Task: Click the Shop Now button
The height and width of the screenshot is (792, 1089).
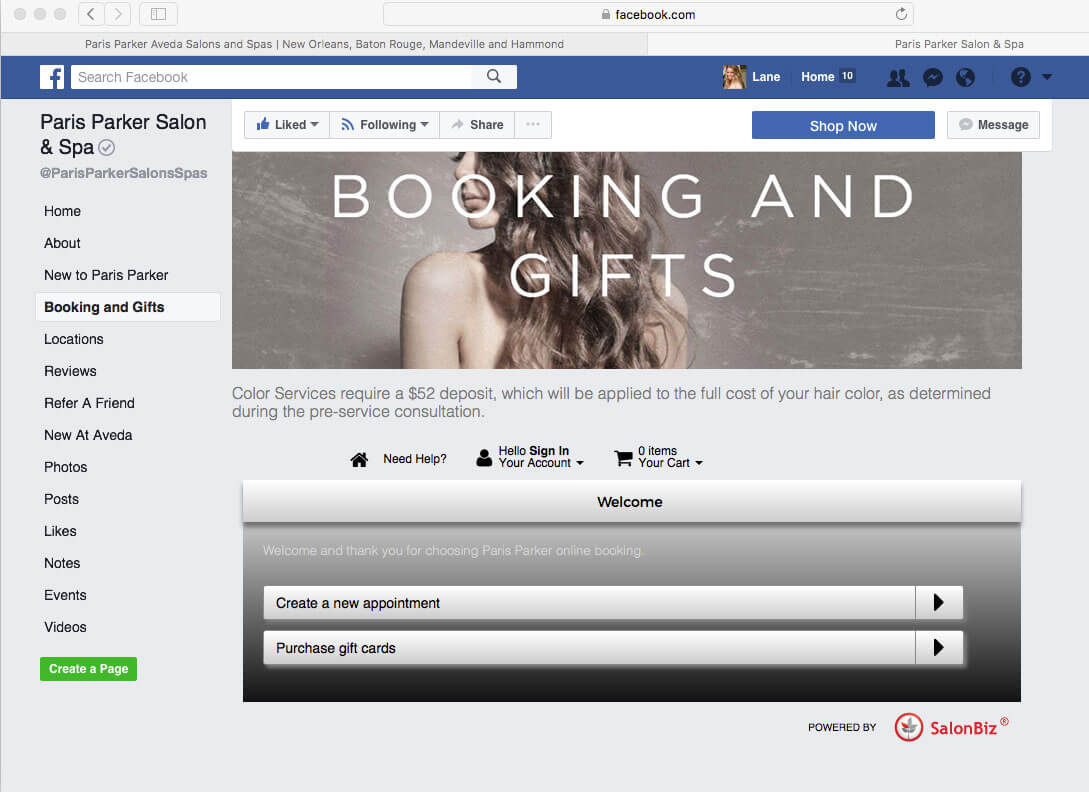Action: point(843,125)
